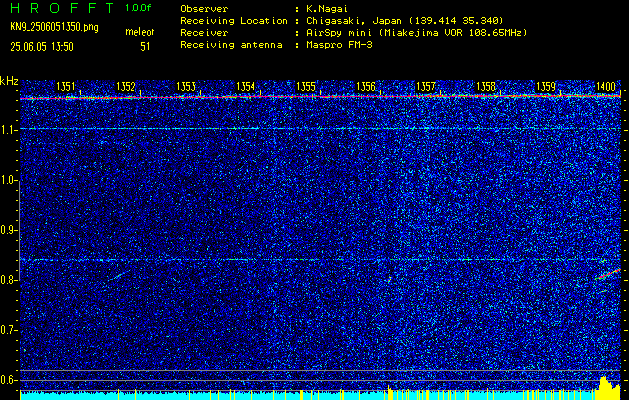Screen dimensions: 629x400
Task: Click the 0.9 kHz axis label
Action: 8,230
